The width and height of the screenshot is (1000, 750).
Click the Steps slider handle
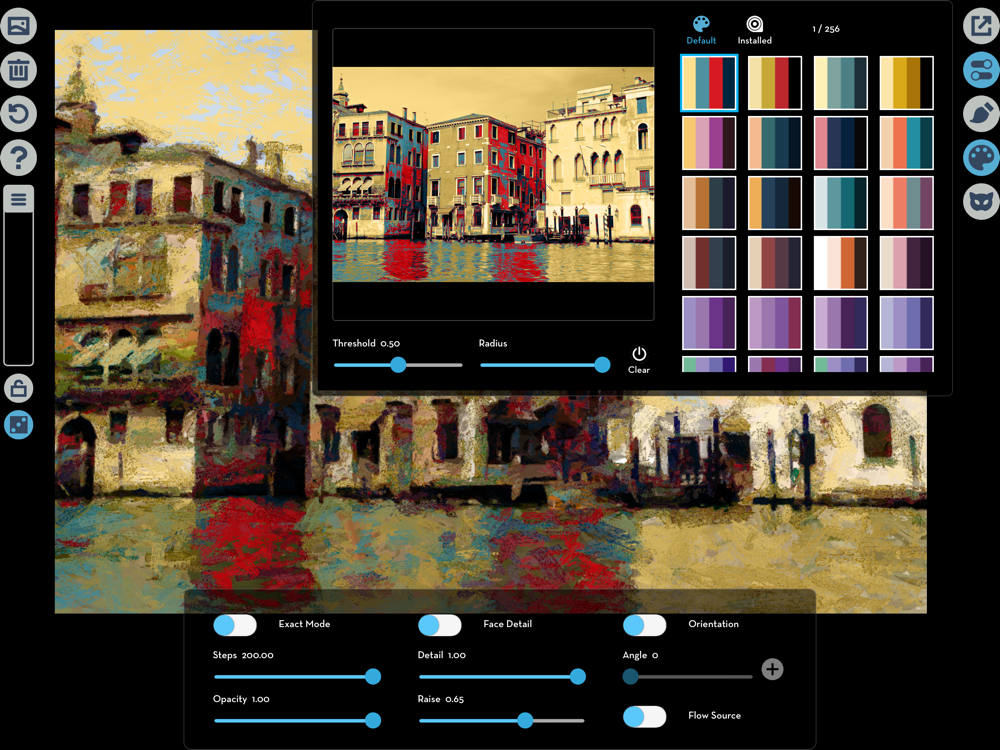373,677
